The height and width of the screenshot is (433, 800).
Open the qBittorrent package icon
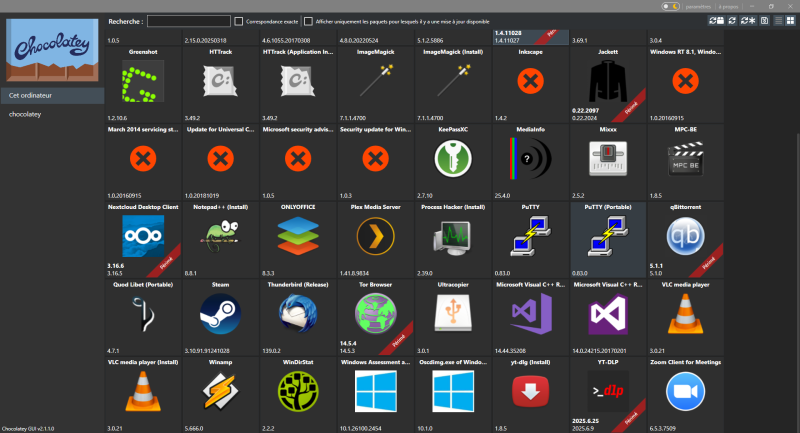click(x=685, y=236)
